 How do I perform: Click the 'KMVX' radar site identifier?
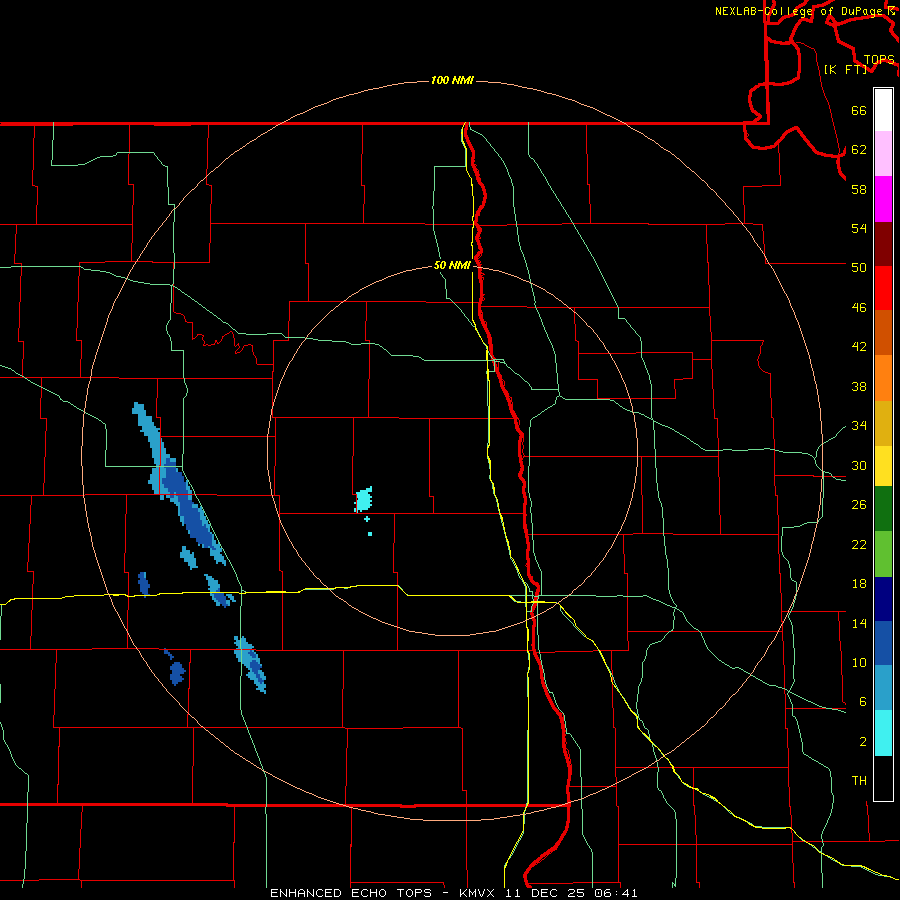[x=476, y=893]
